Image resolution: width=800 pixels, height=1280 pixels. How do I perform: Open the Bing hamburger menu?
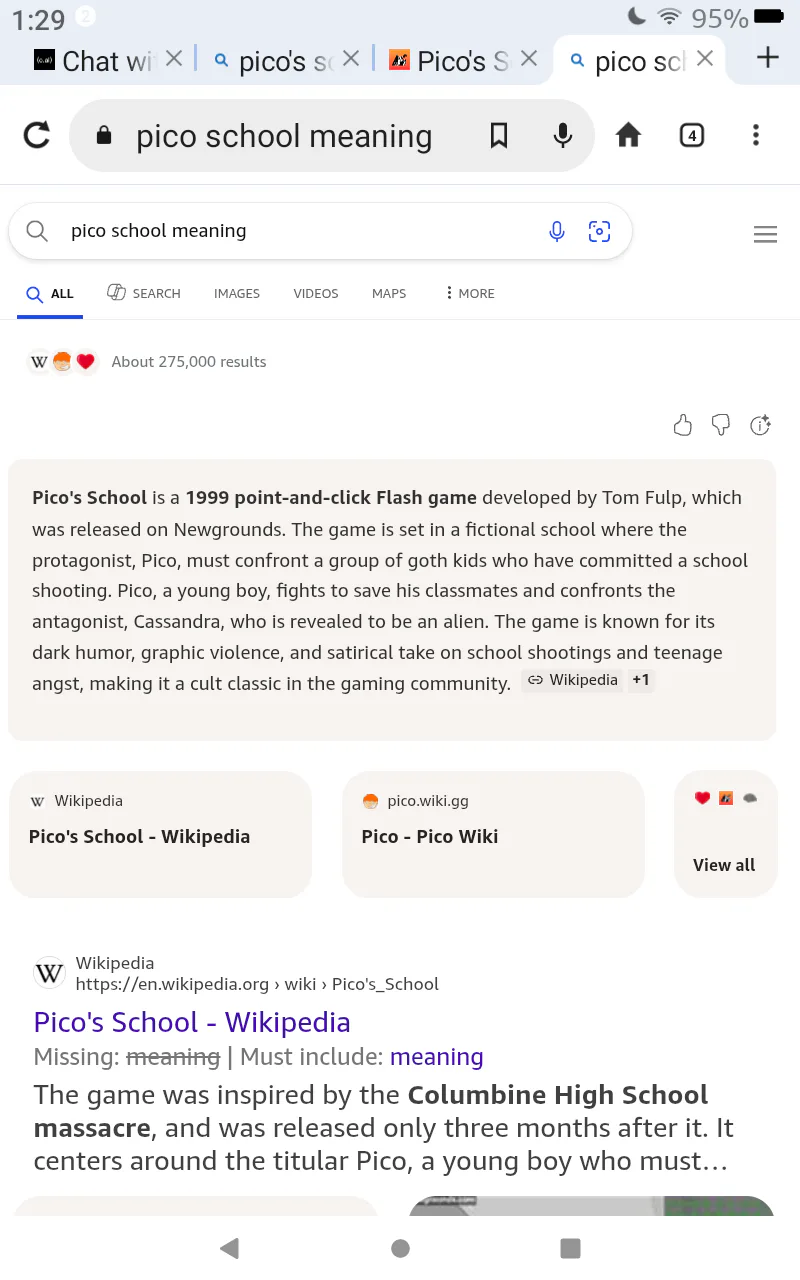765,235
